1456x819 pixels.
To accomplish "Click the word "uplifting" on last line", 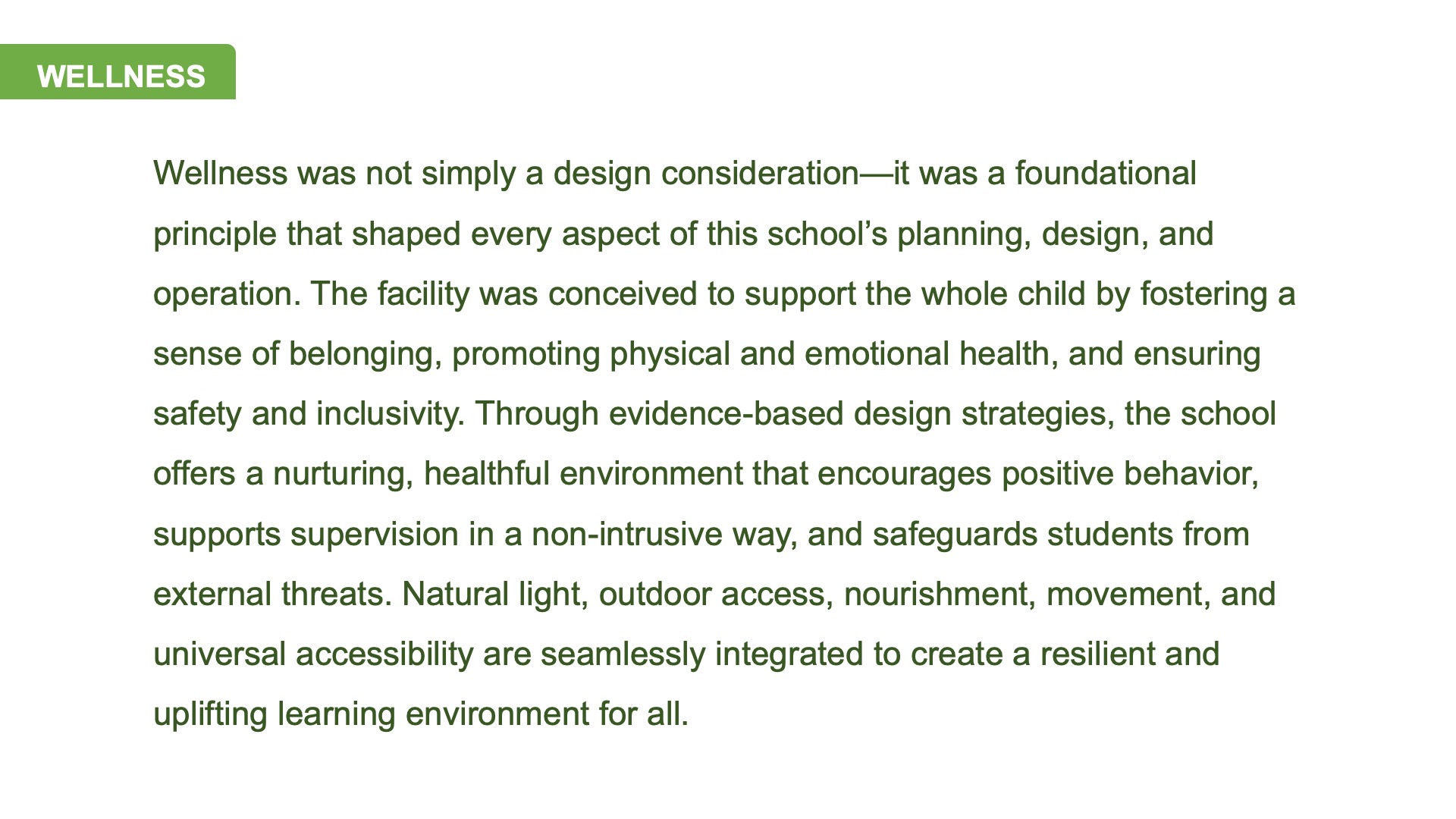I will click(210, 715).
